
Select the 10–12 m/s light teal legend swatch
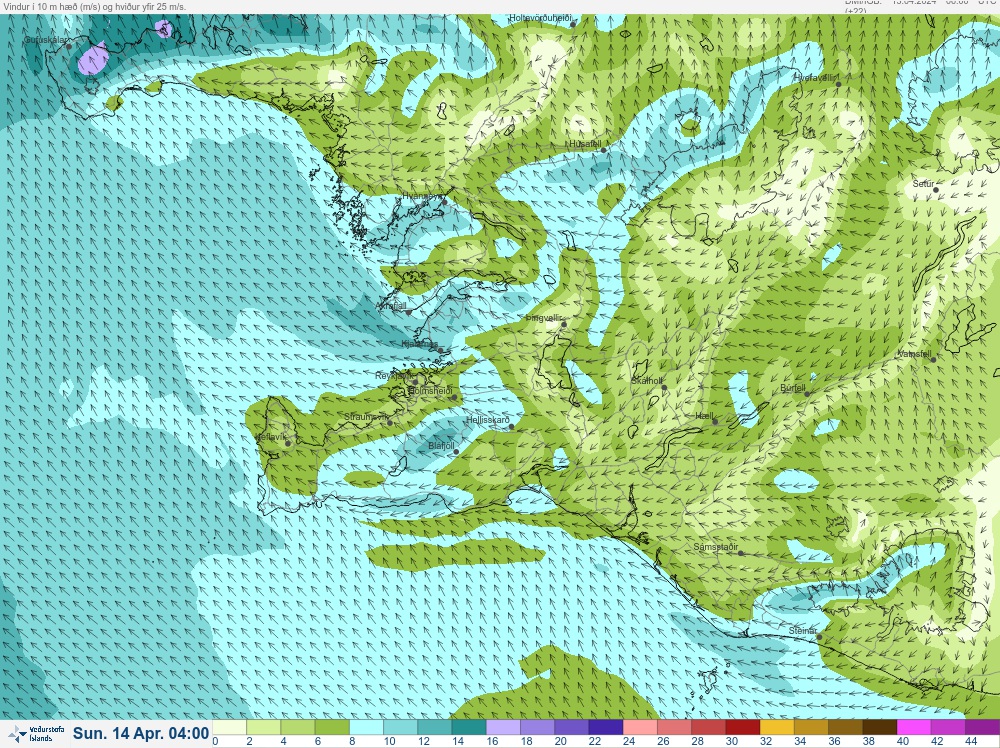tap(401, 728)
